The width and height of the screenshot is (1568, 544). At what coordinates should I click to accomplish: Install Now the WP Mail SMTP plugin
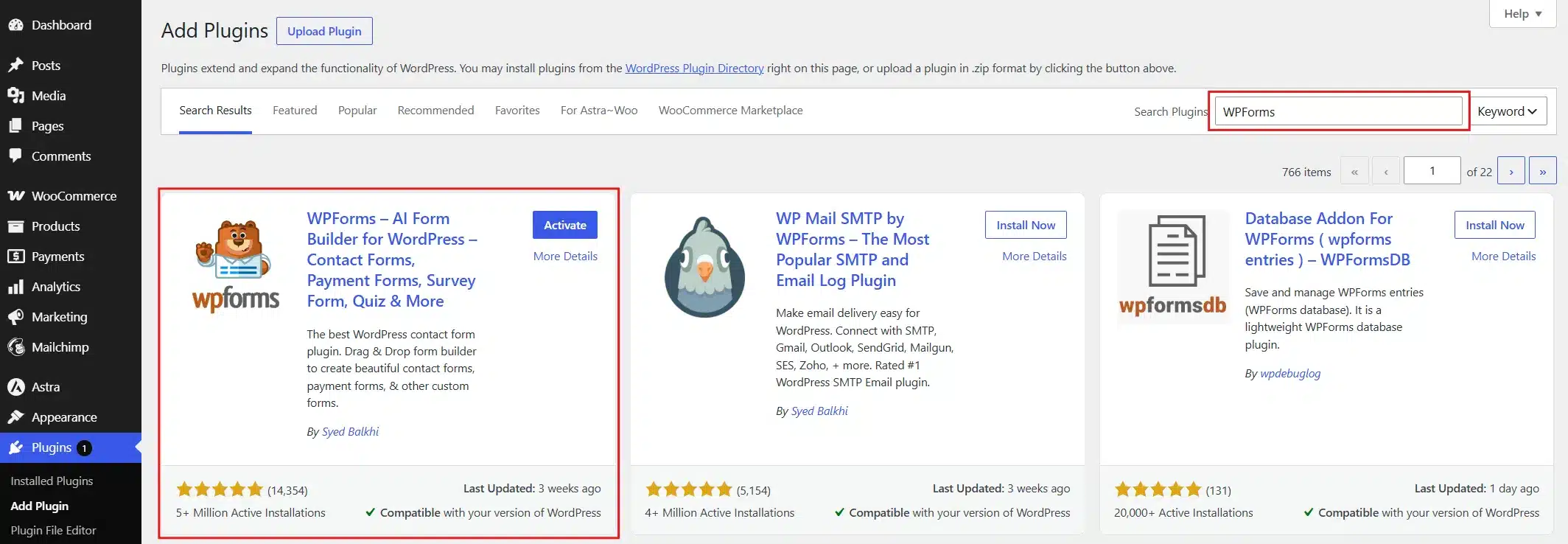tap(1026, 225)
